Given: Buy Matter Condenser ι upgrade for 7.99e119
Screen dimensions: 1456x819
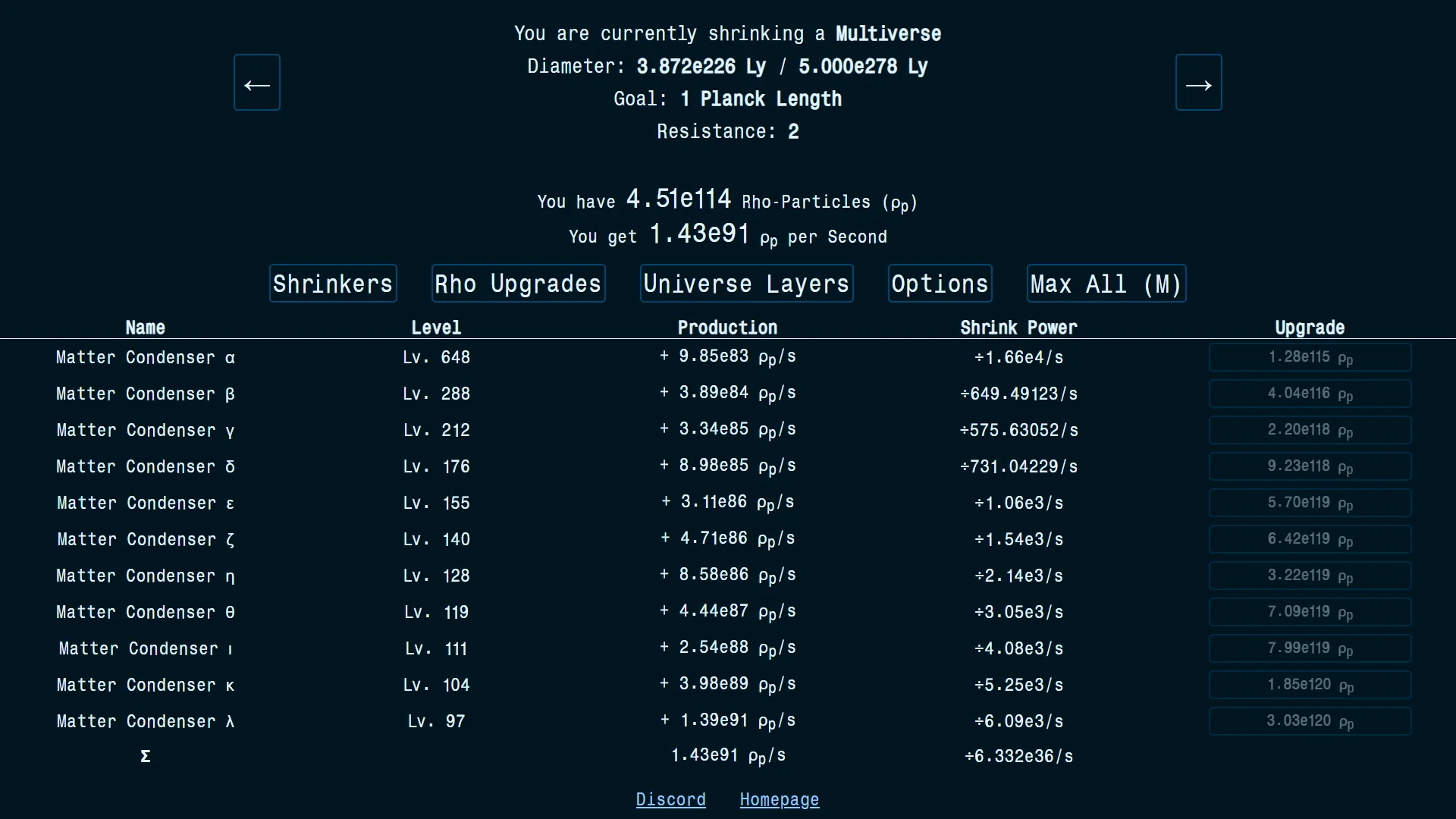Looking at the screenshot, I should (x=1310, y=648).
